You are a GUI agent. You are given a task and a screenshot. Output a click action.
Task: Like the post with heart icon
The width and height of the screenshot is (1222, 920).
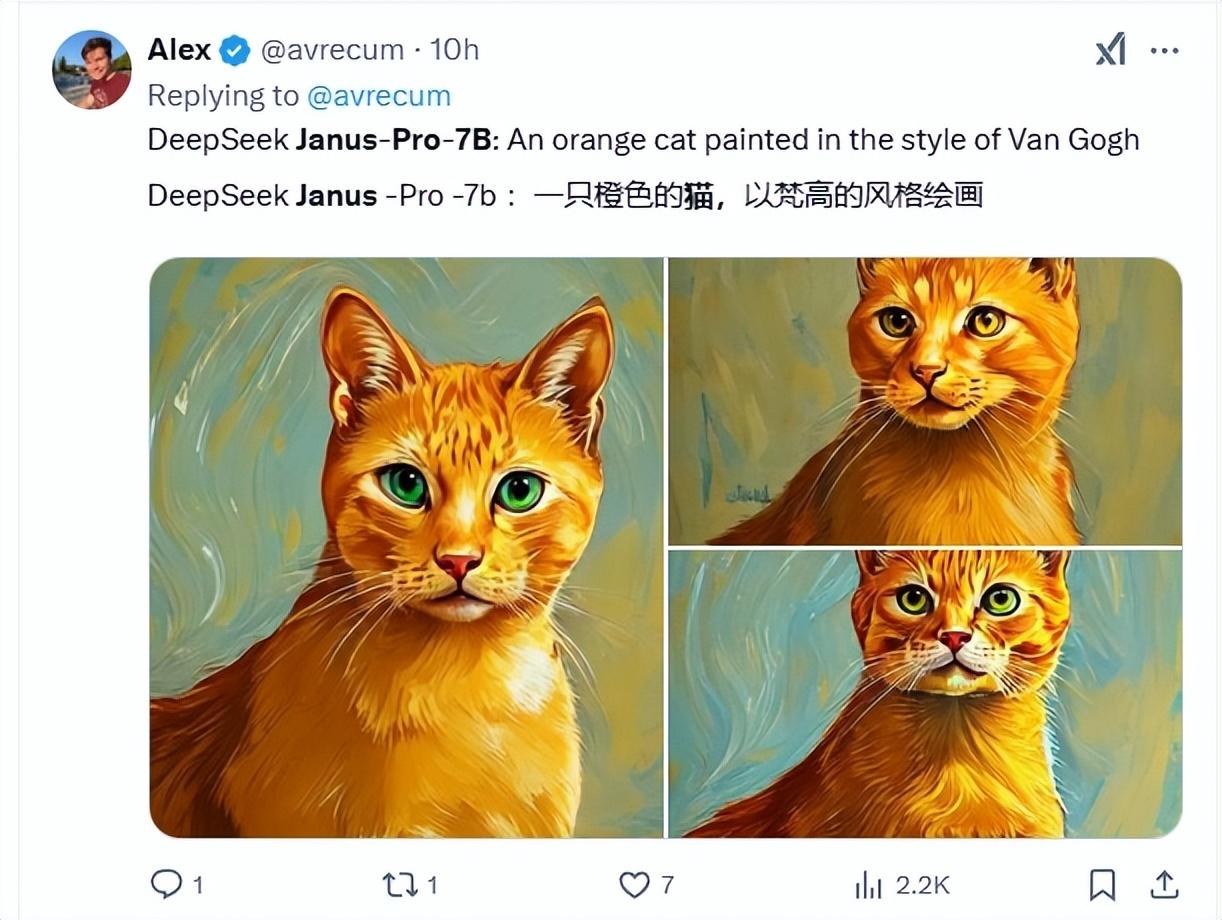tap(634, 884)
